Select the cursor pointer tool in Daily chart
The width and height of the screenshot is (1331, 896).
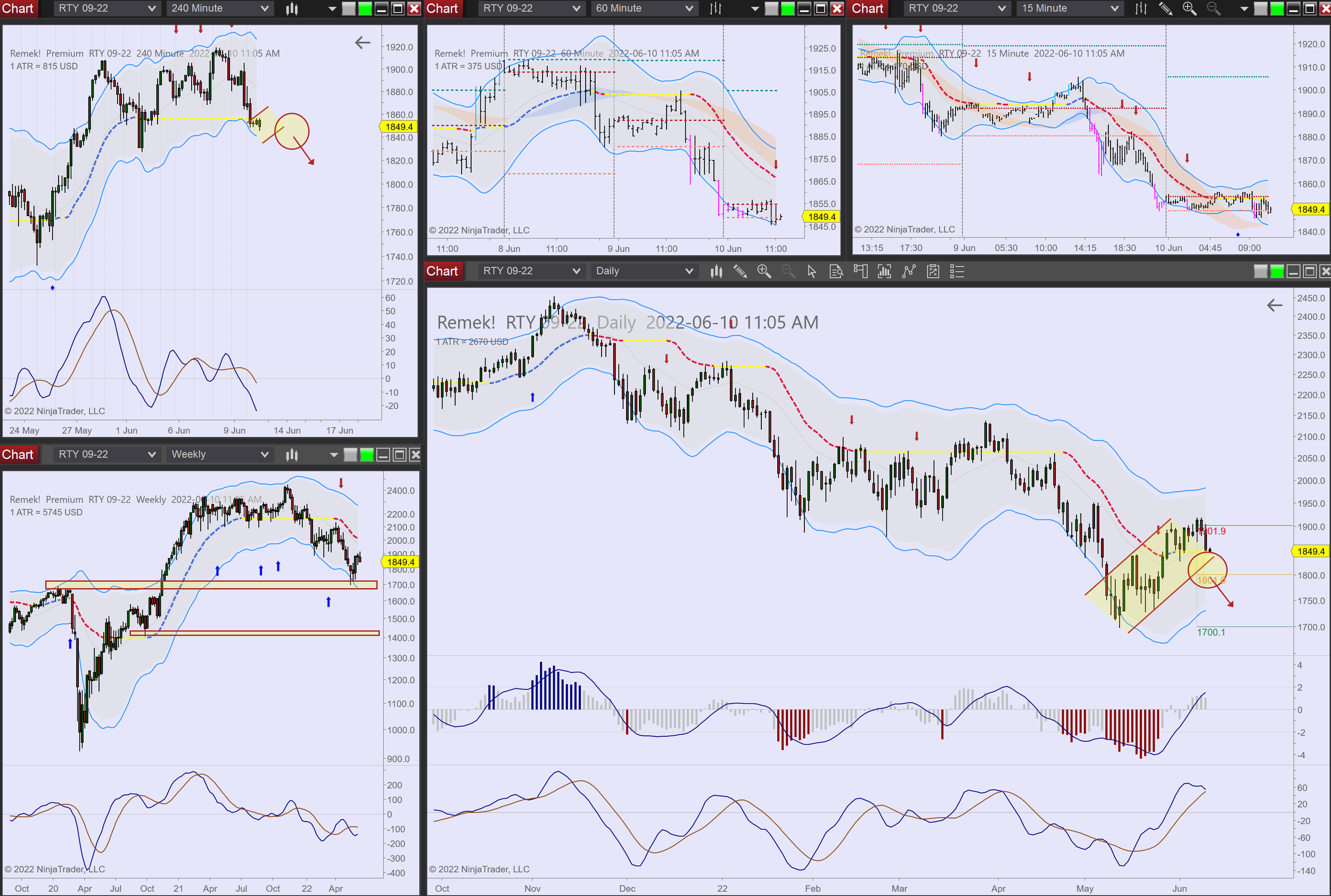tap(811, 272)
